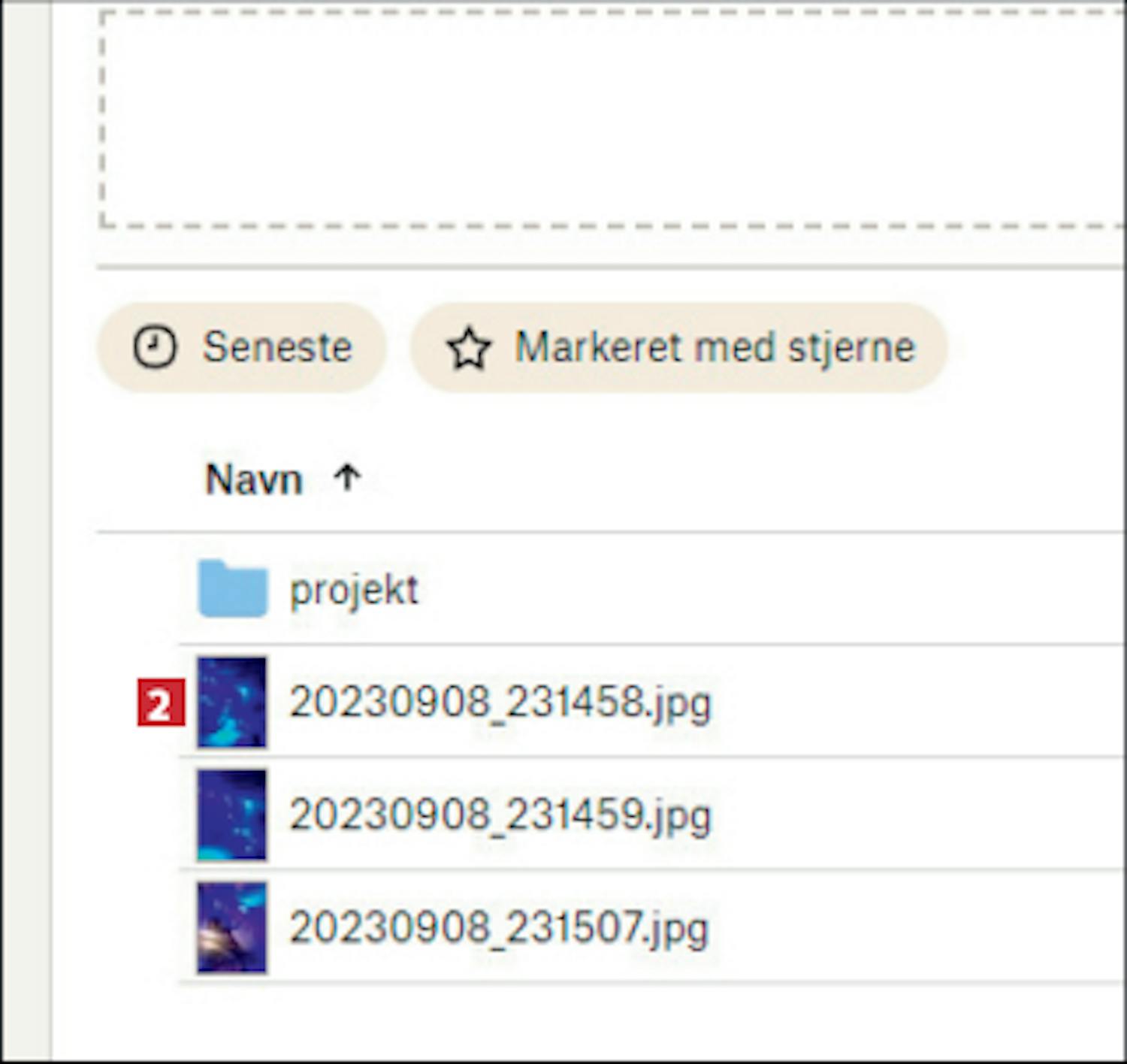Image resolution: width=1127 pixels, height=1064 pixels.
Task: Click the red number 2 marker
Action: point(161,703)
